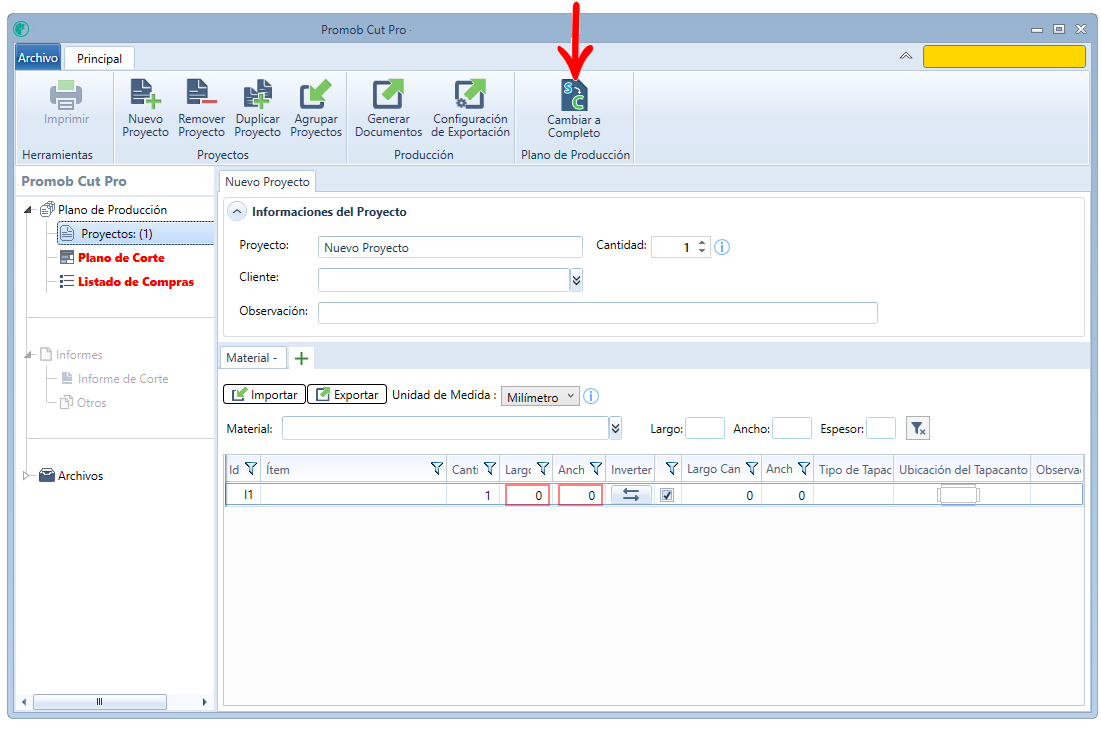Select the Nuevo Proyecto document tab

pyautogui.click(x=267, y=182)
